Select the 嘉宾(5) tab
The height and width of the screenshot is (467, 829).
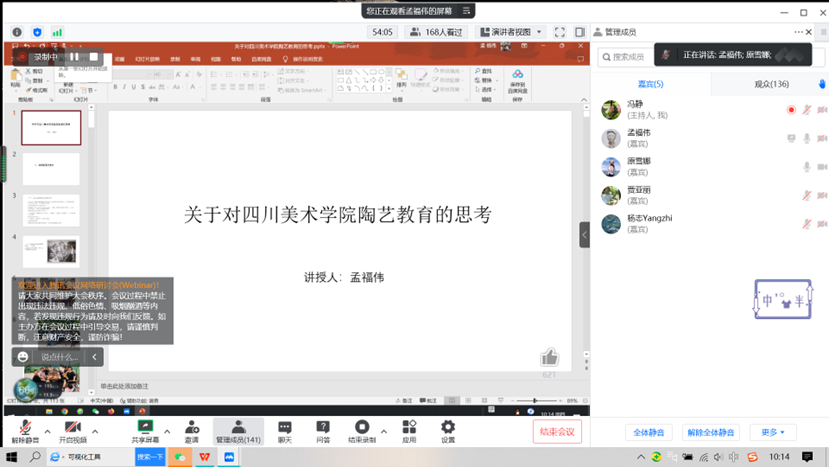(651, 84)
